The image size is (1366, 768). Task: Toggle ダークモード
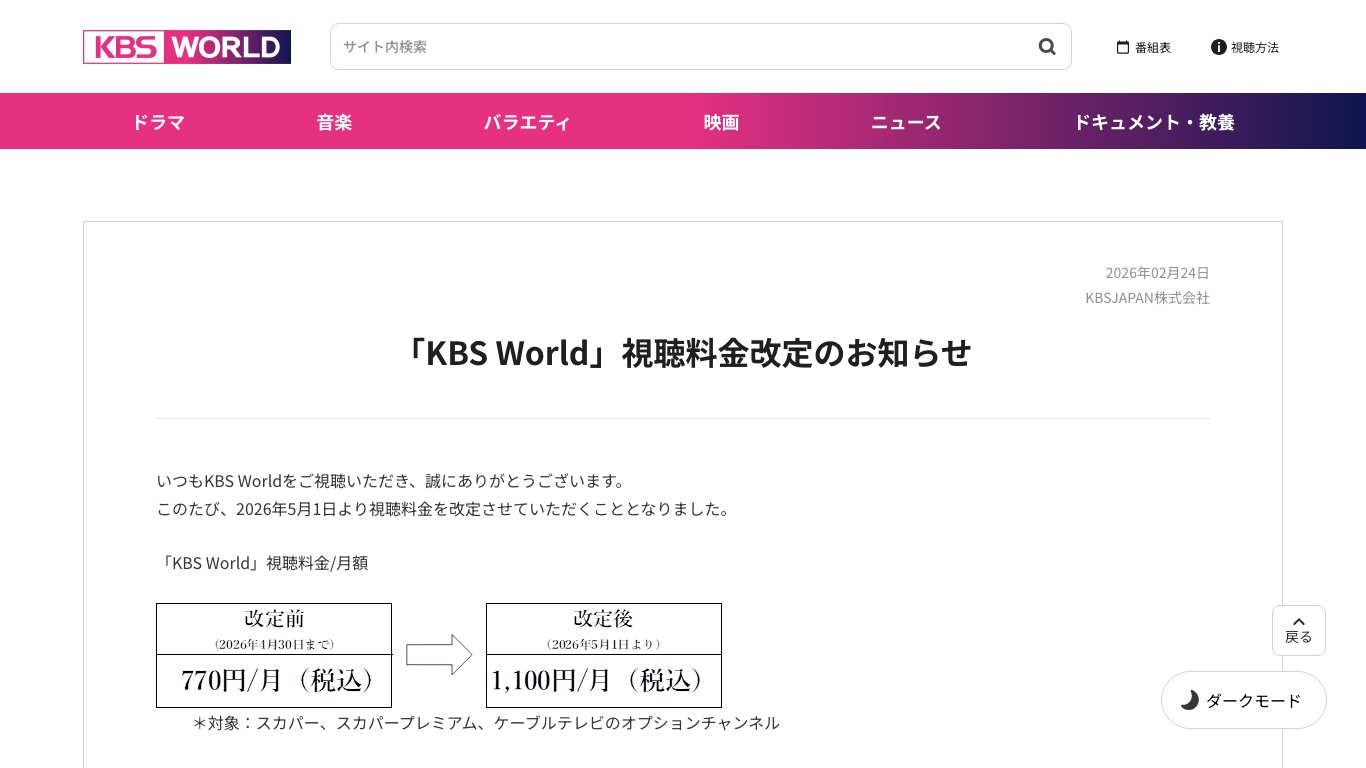coord(1244,700)
